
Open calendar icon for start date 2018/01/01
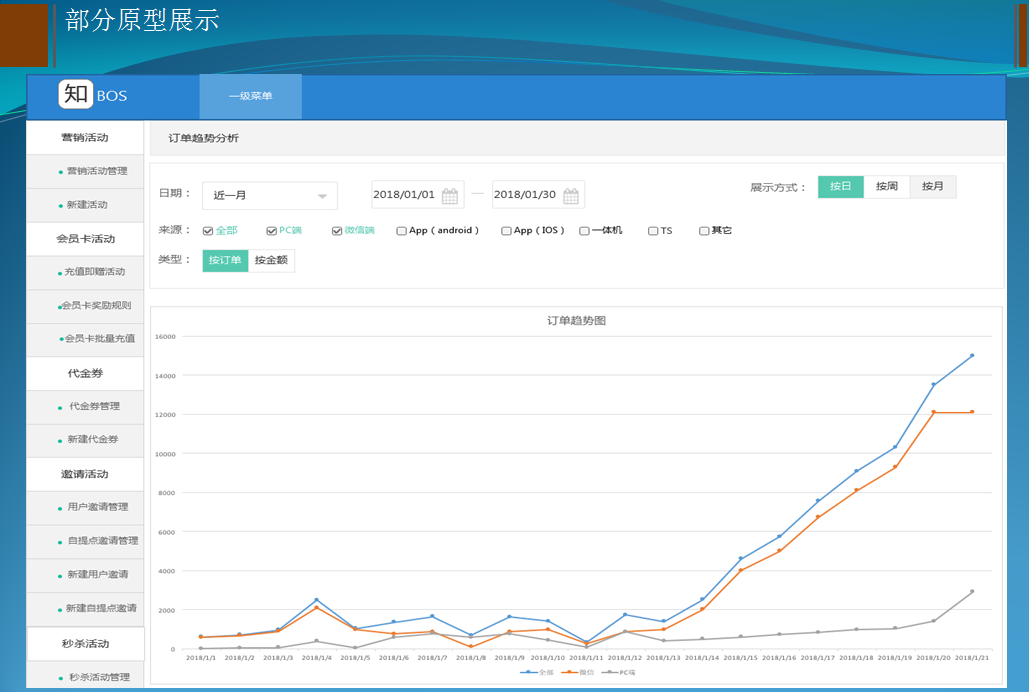(x=450, y=196)
